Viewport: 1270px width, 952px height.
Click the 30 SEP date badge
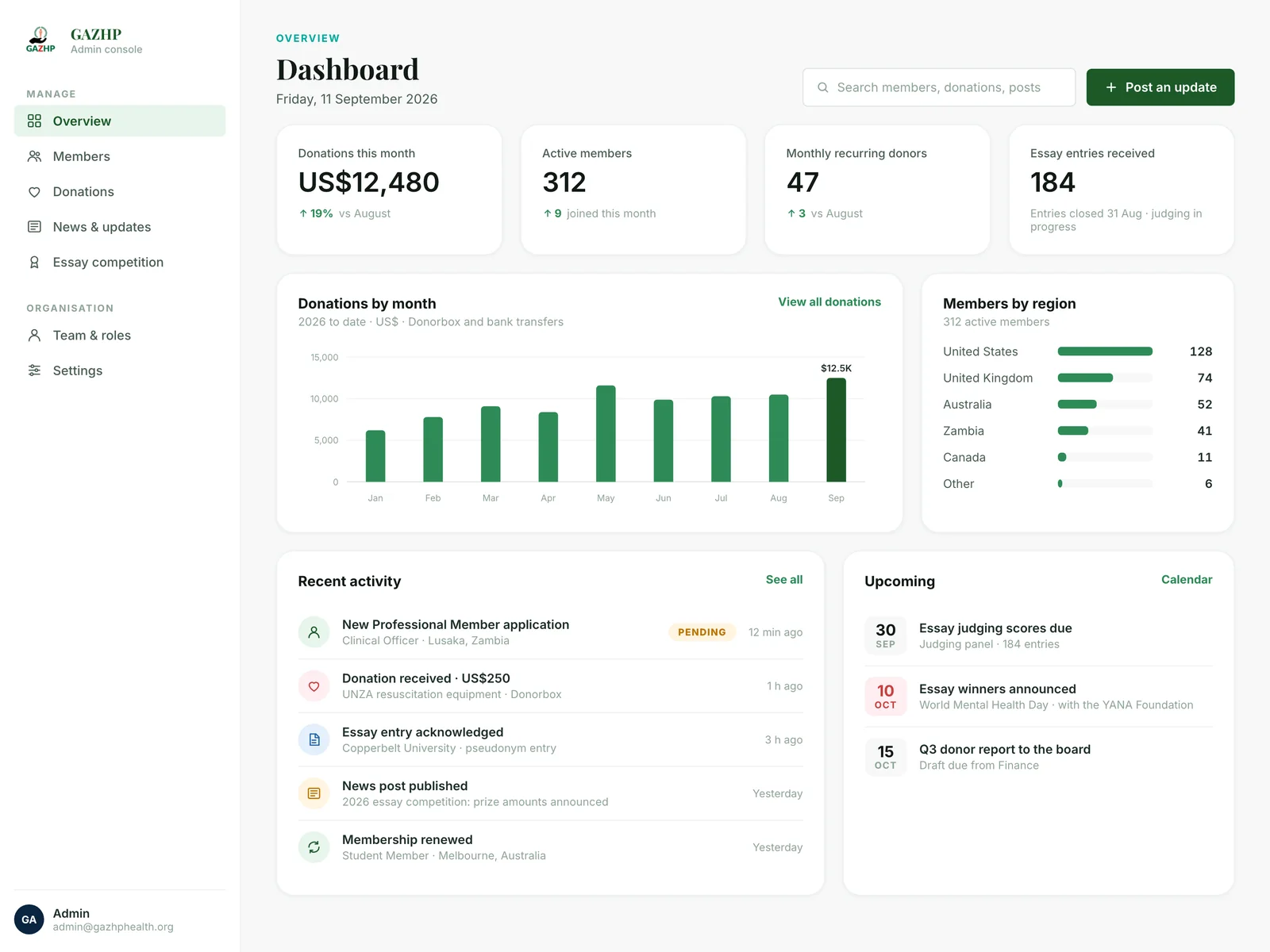(886, 635)
